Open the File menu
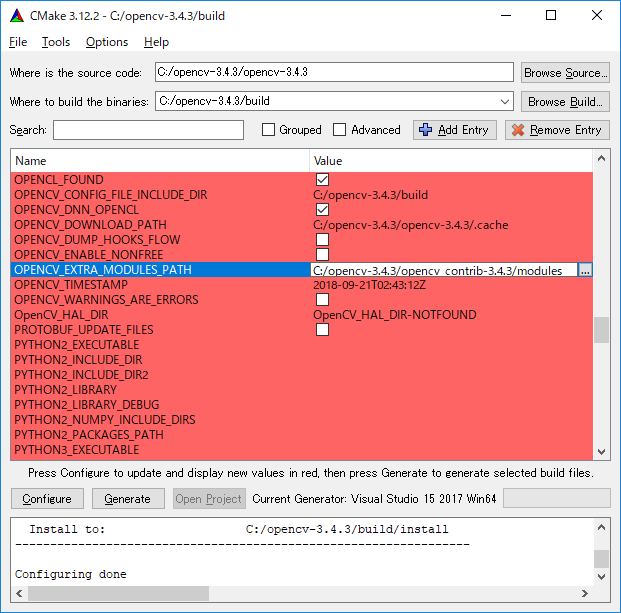Image resolution: width=621 pixels, height=613 pixels. (x=18, y=42)
